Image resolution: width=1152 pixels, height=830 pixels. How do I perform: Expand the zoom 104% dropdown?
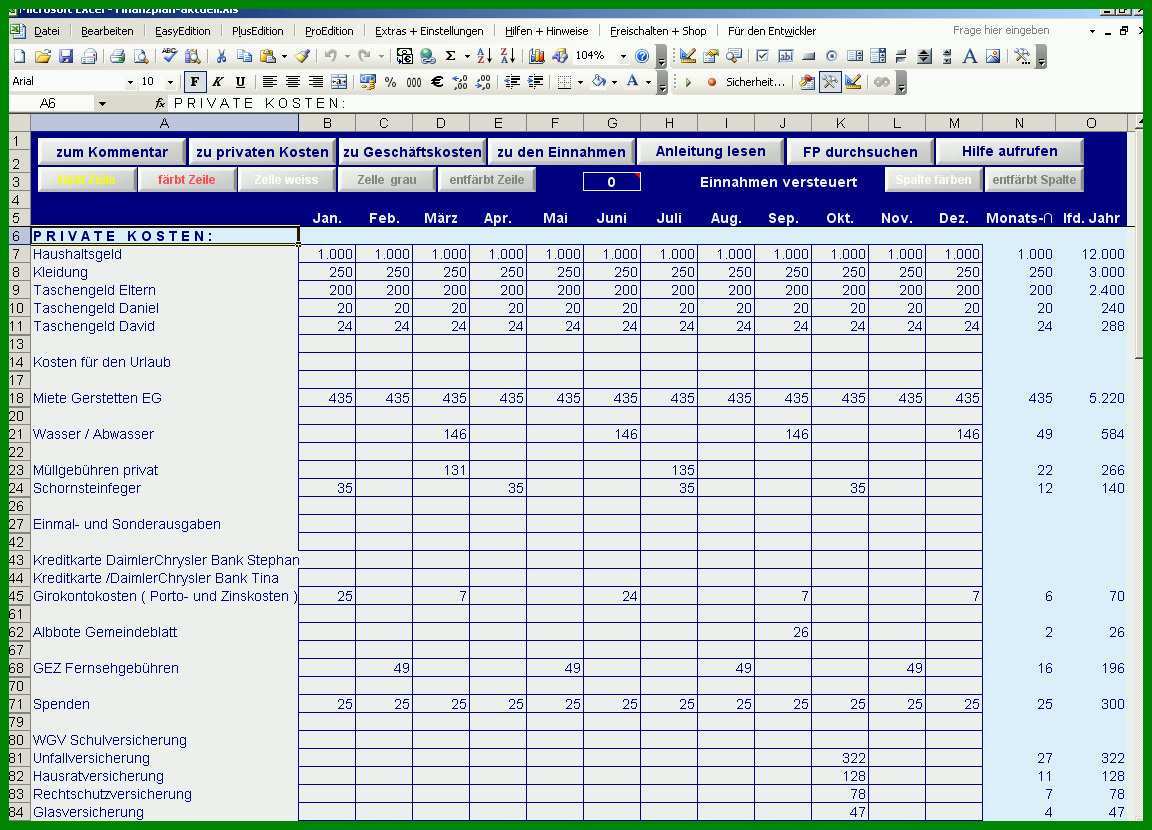click(x=623, y=56)
